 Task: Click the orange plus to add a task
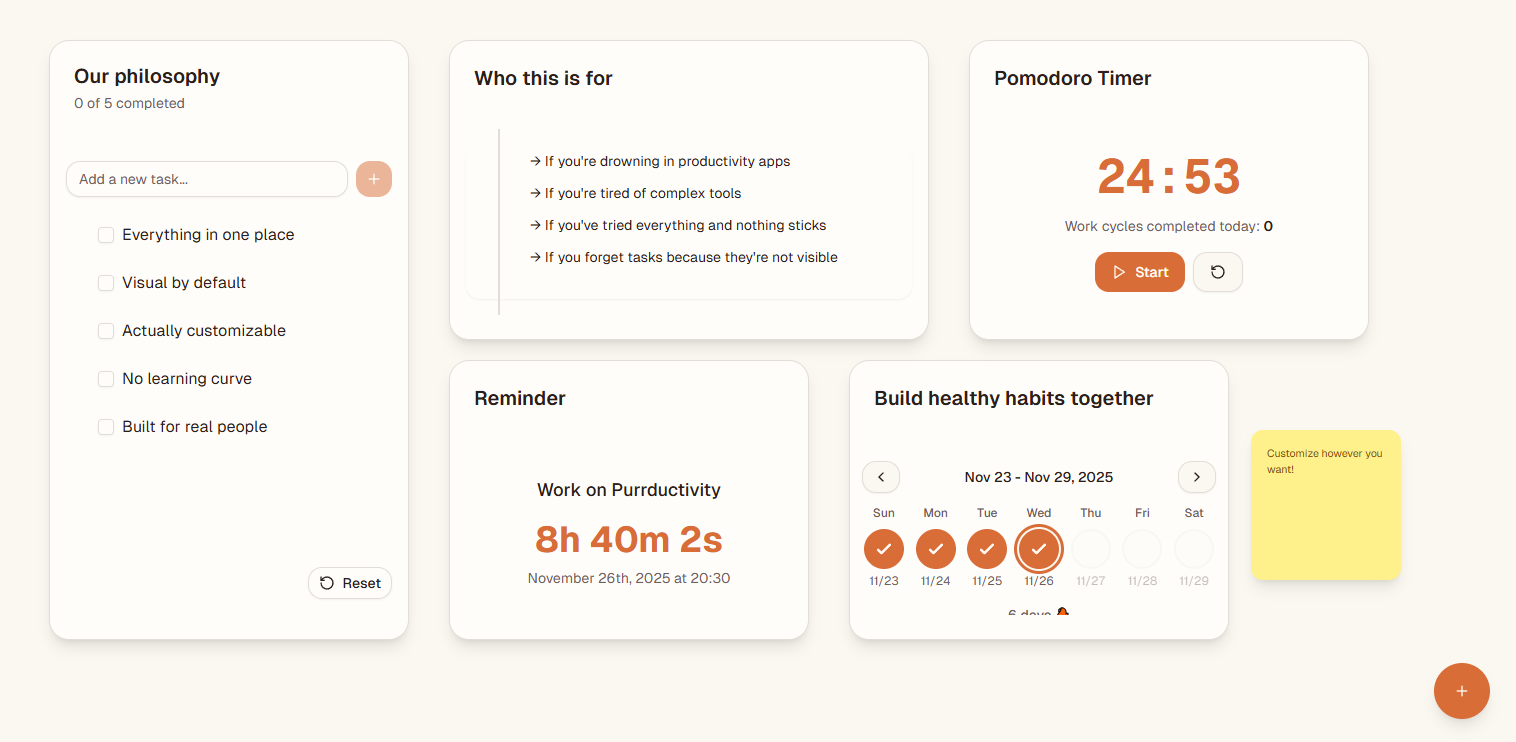(x=373, y=179)
